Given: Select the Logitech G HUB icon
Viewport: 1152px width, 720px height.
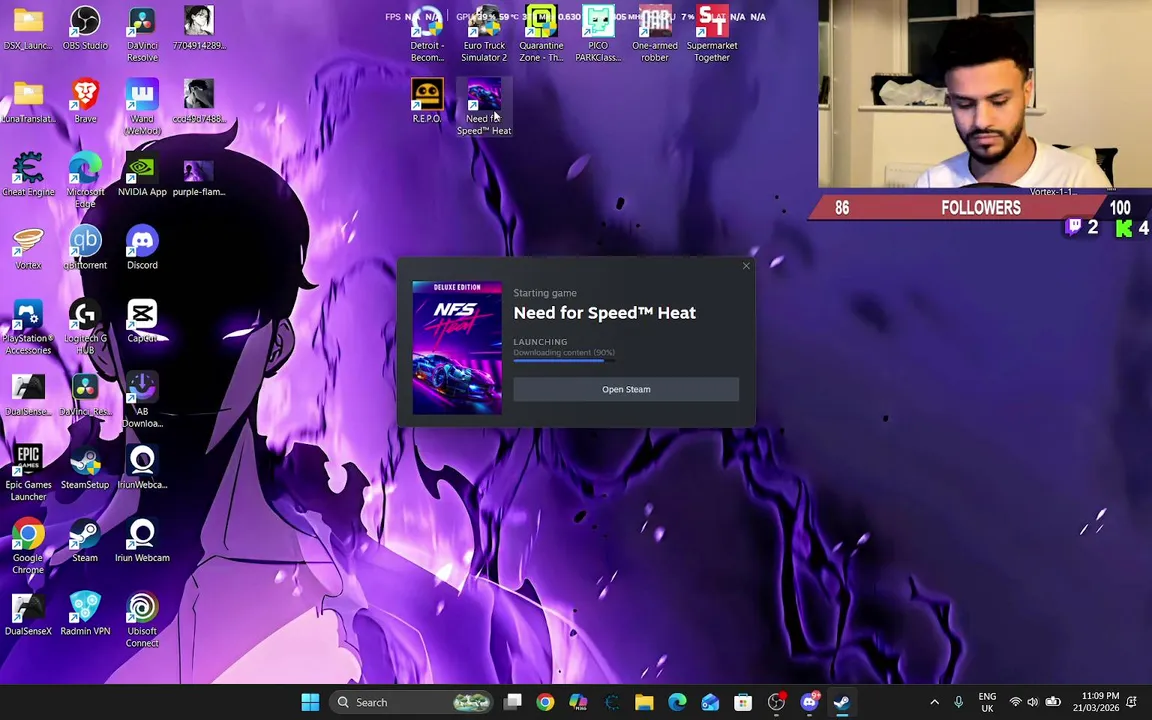Looking at the screenshot, I should pyautogui.click(x=85, y=327).
